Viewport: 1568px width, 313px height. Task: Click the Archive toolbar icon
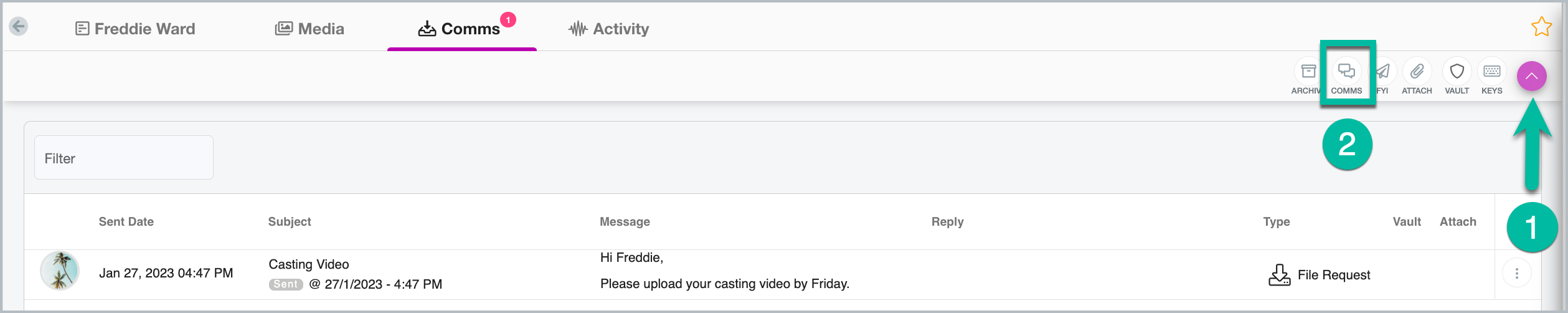click(x=1308, y=72)
